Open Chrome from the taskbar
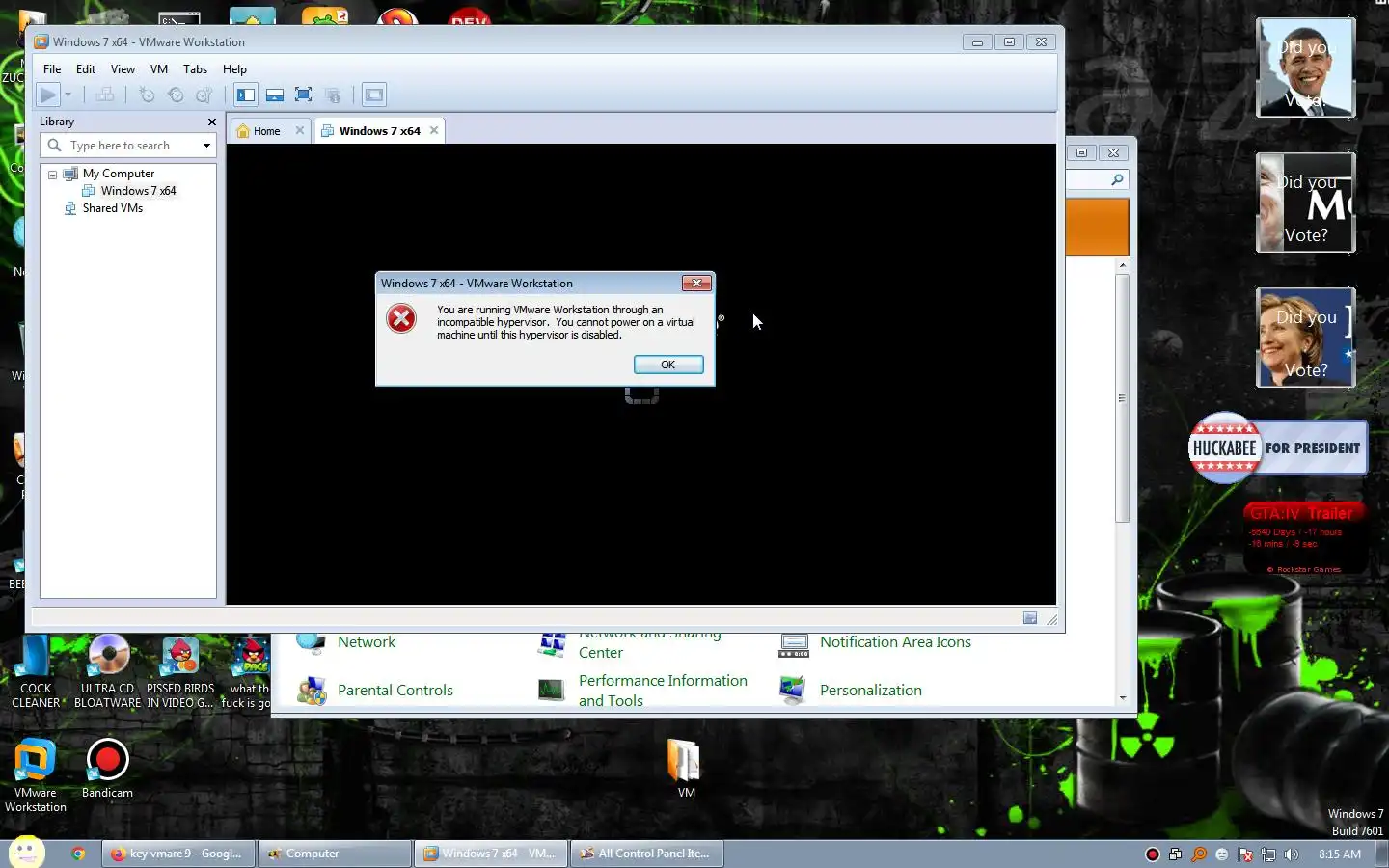 (x=78, y=854)
